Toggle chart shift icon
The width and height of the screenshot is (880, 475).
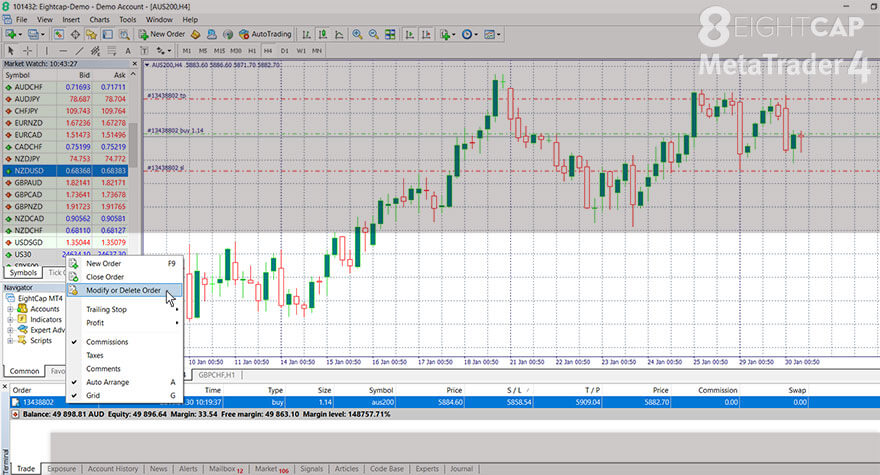pos(427,34)
